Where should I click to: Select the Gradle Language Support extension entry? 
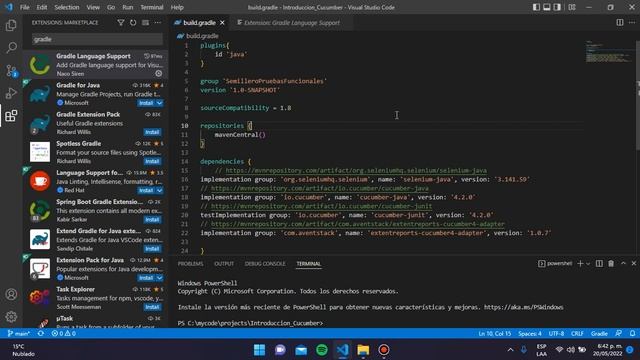[95, 64]
